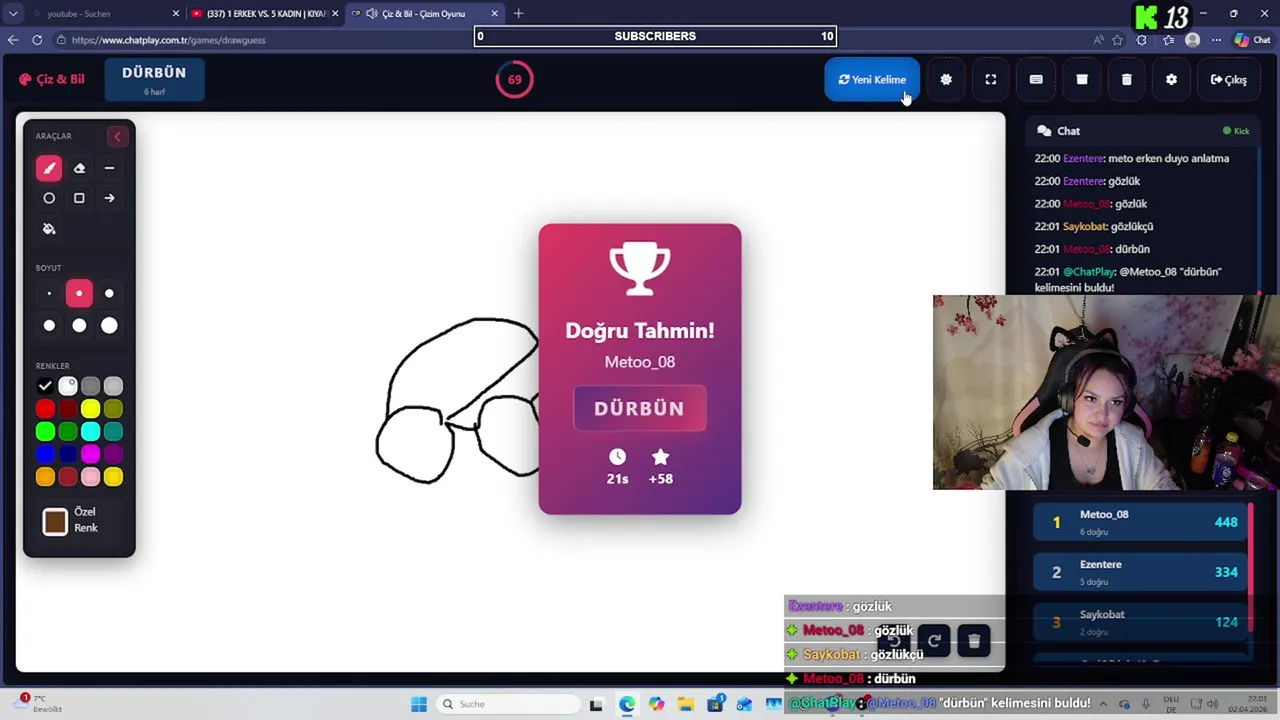Image resolution: width=1280 pixels, height=720 pixels.
Task: Toggle fullscreen mode icon
Action: coord(991,80)
